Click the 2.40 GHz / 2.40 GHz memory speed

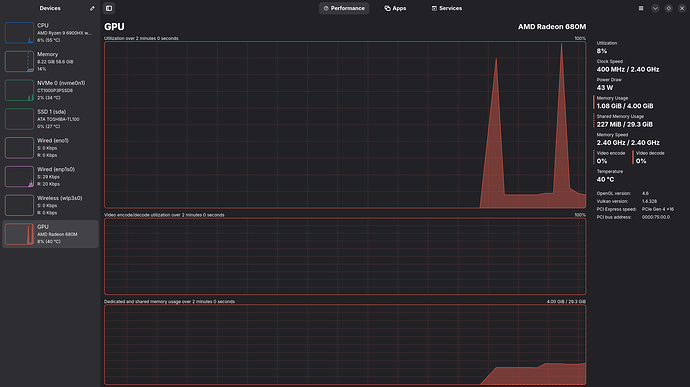pos(628,143)
